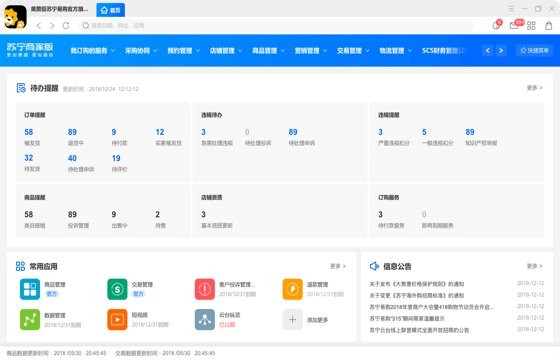Click the 常用应用 grid icon
560x360 pixels.
(x=20, y=266)
